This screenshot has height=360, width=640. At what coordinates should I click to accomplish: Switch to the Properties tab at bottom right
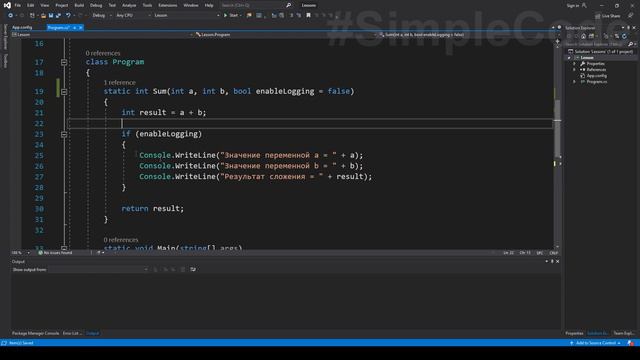(574, 333)
